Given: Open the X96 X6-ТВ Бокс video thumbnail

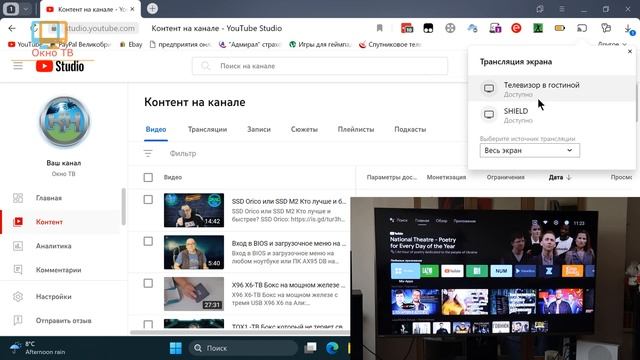Looking at the screenshot, I should coord(194,294).
